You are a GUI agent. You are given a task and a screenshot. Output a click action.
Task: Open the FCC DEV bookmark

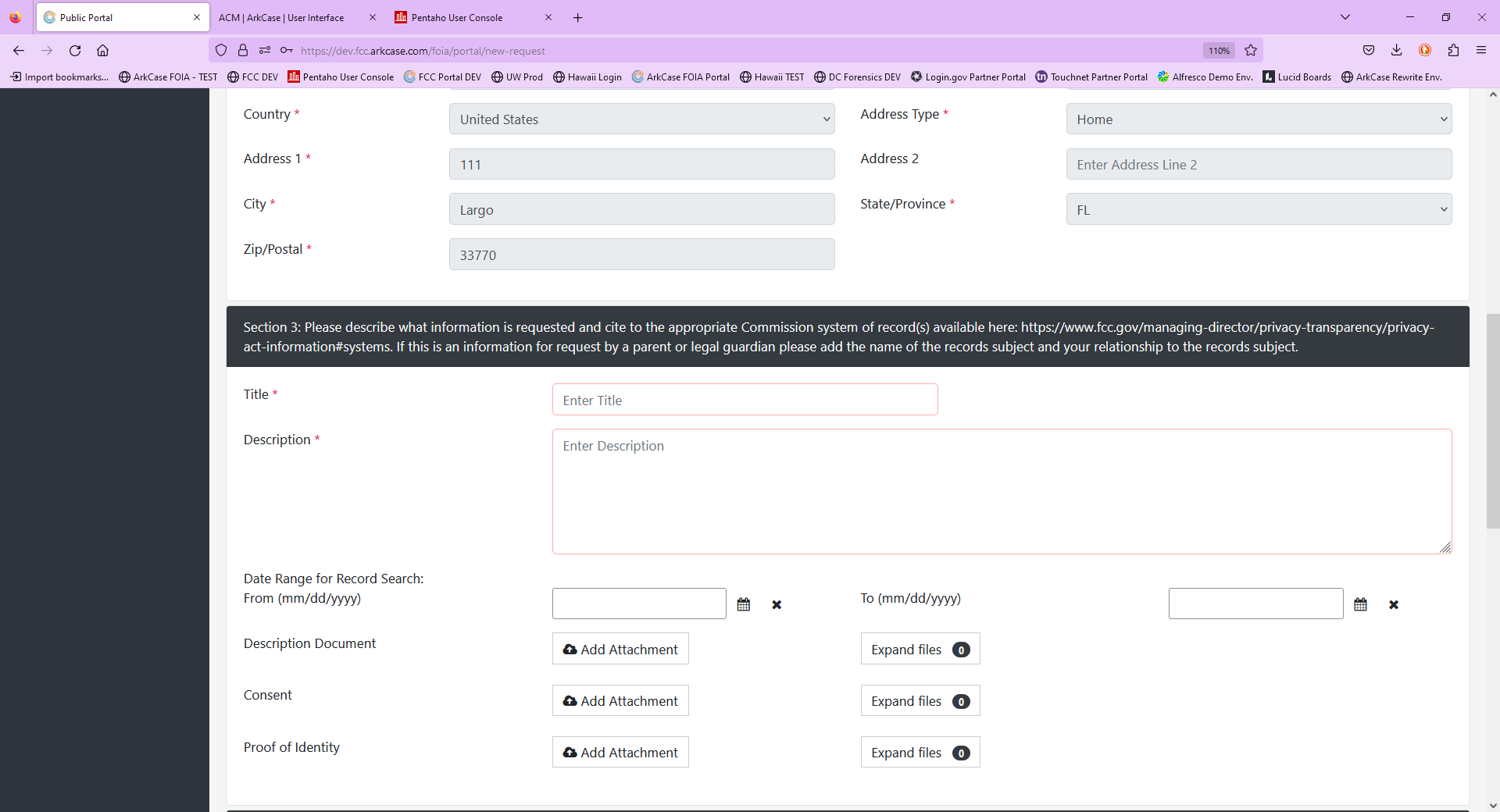pyautogui.click(x=252, y=77)
